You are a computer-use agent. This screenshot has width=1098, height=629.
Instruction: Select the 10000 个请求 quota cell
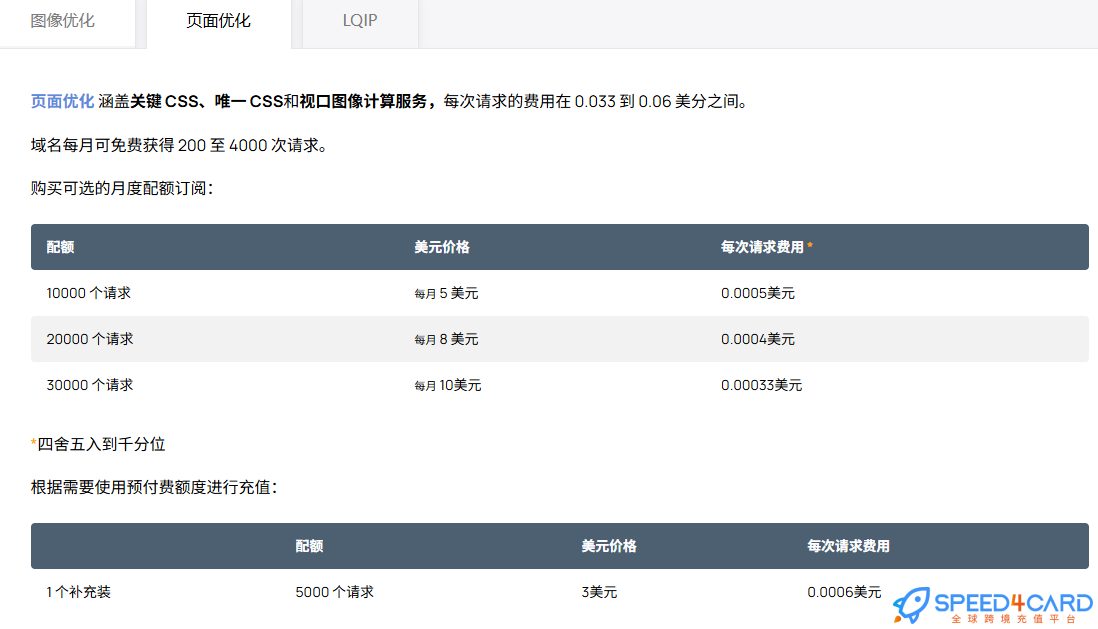coord(89,293)
